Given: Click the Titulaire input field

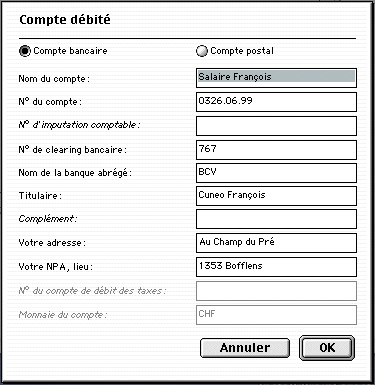Looking at the screenshot, I should point(276,196).
